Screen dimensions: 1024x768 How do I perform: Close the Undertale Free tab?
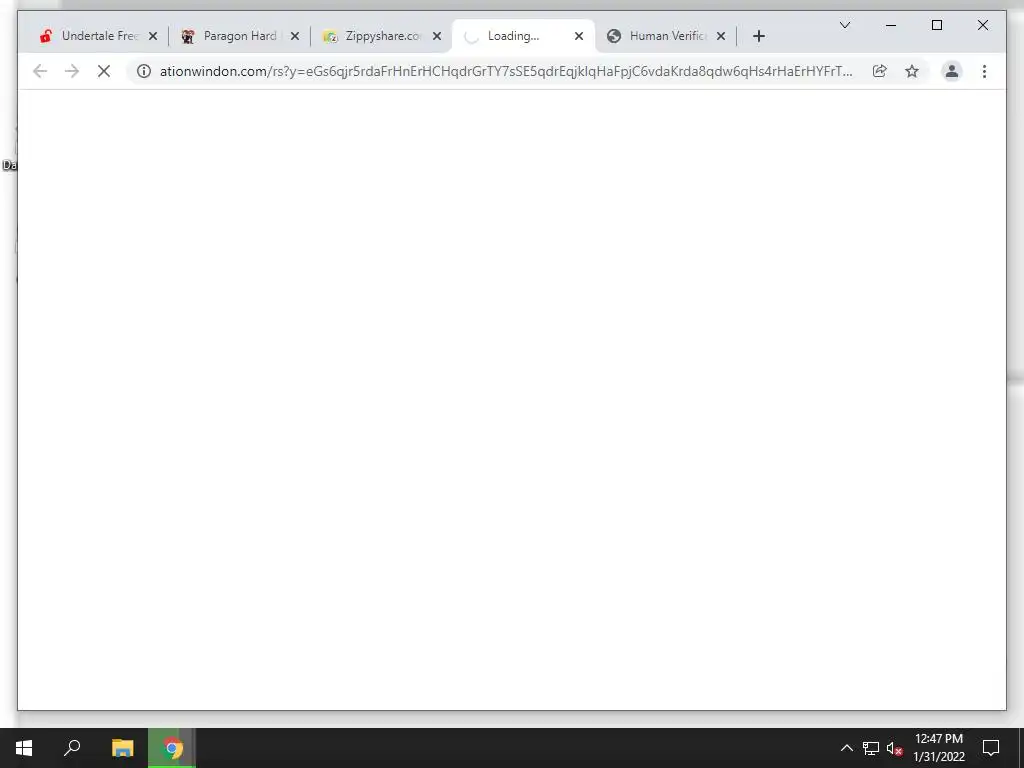click(153, 37)
